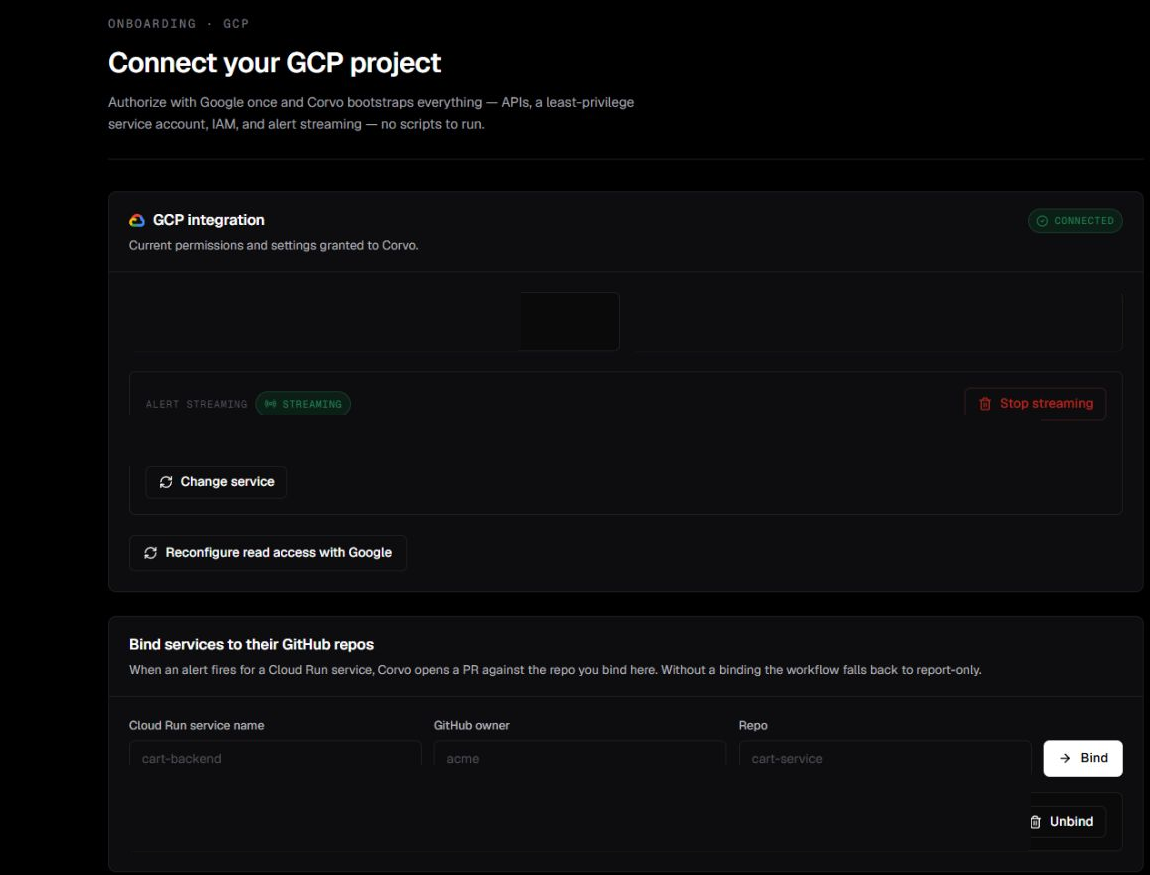Screen dimensions: 1150x875
Task: Click the "GCP integration" title
Action: [x=208, y=220]
